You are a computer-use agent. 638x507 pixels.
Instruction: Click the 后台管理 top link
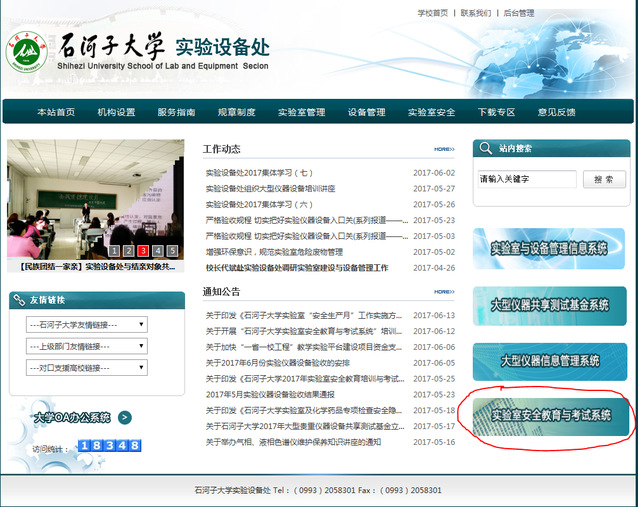pyautogui.click(x=519, y=13)
